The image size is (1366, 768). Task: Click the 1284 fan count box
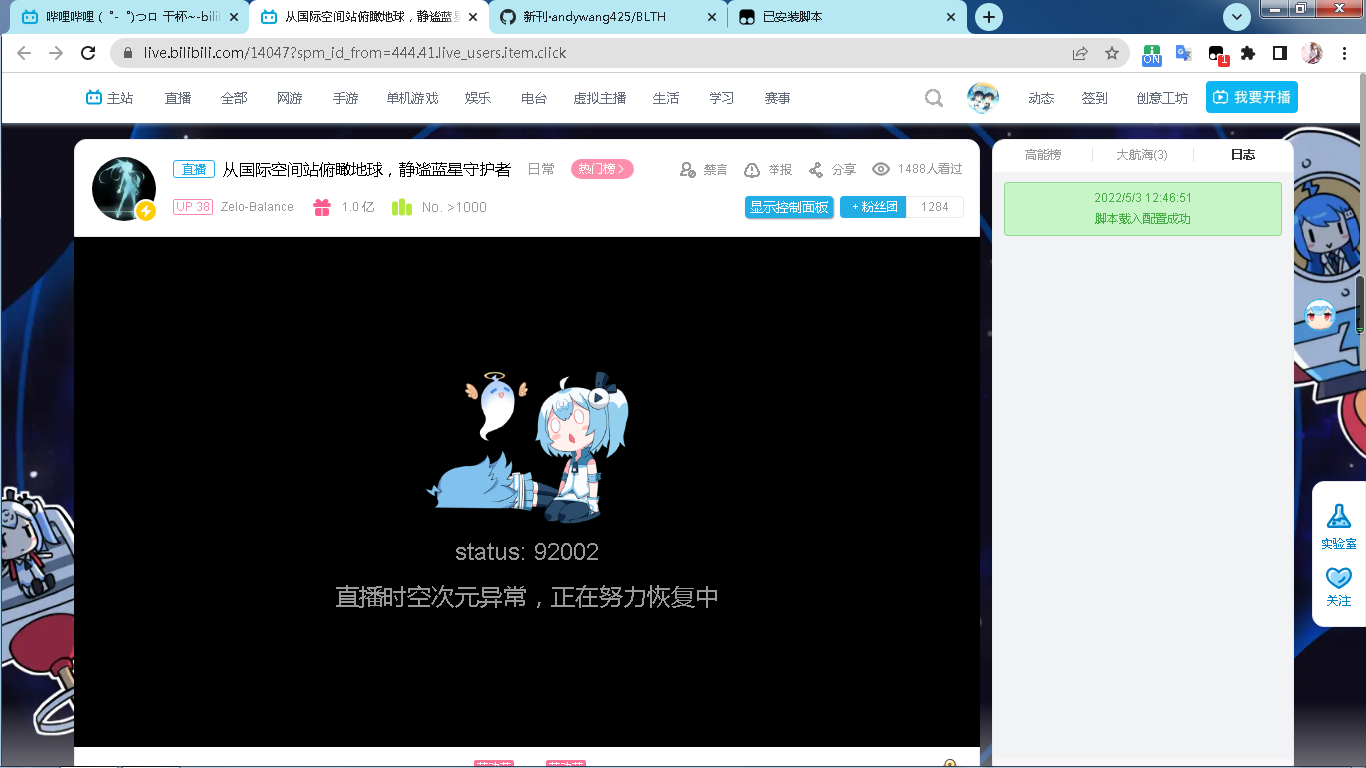point(935,207)
